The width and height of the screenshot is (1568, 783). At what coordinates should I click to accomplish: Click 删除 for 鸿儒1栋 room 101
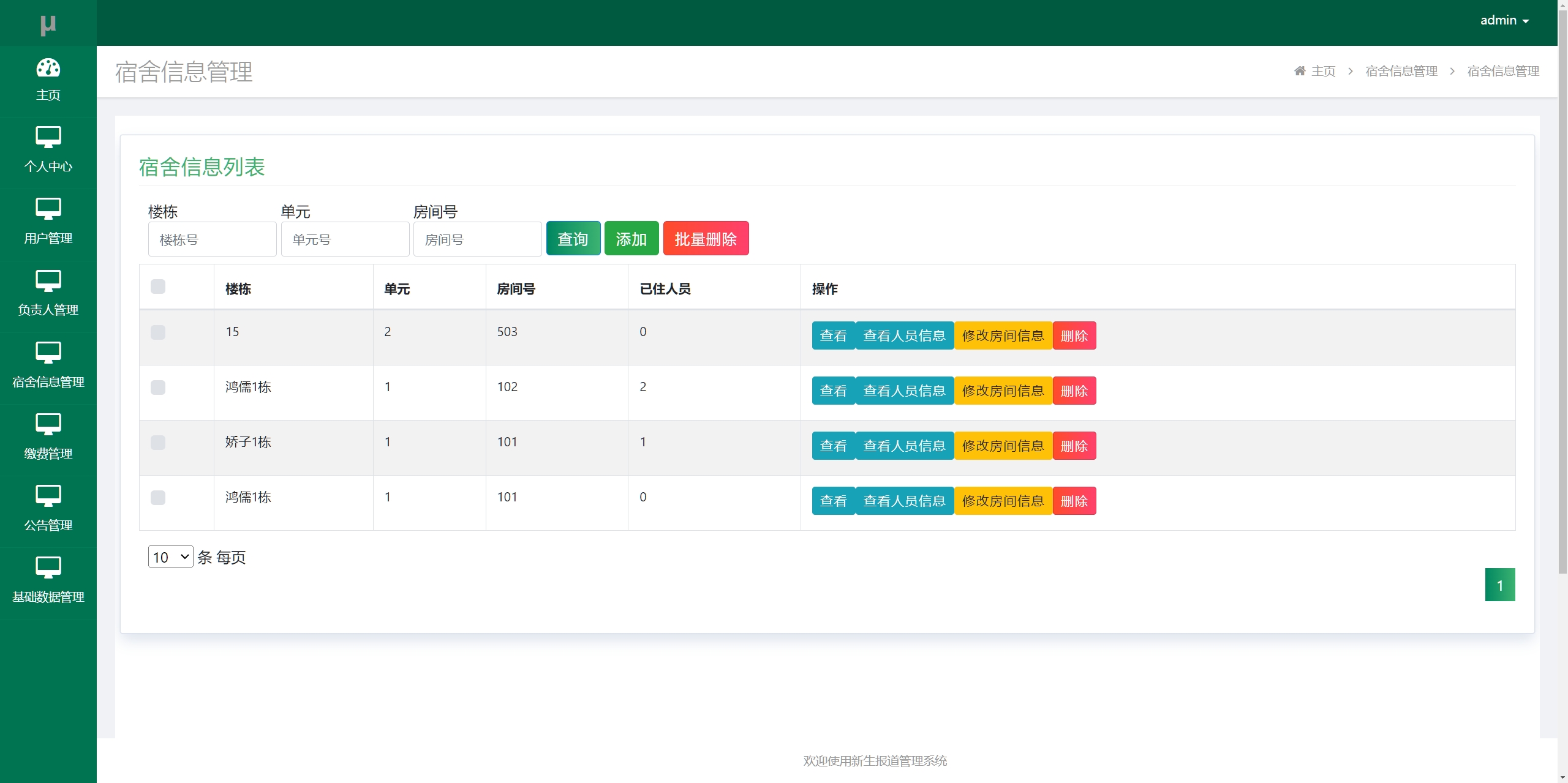[x=1074, y=501]
